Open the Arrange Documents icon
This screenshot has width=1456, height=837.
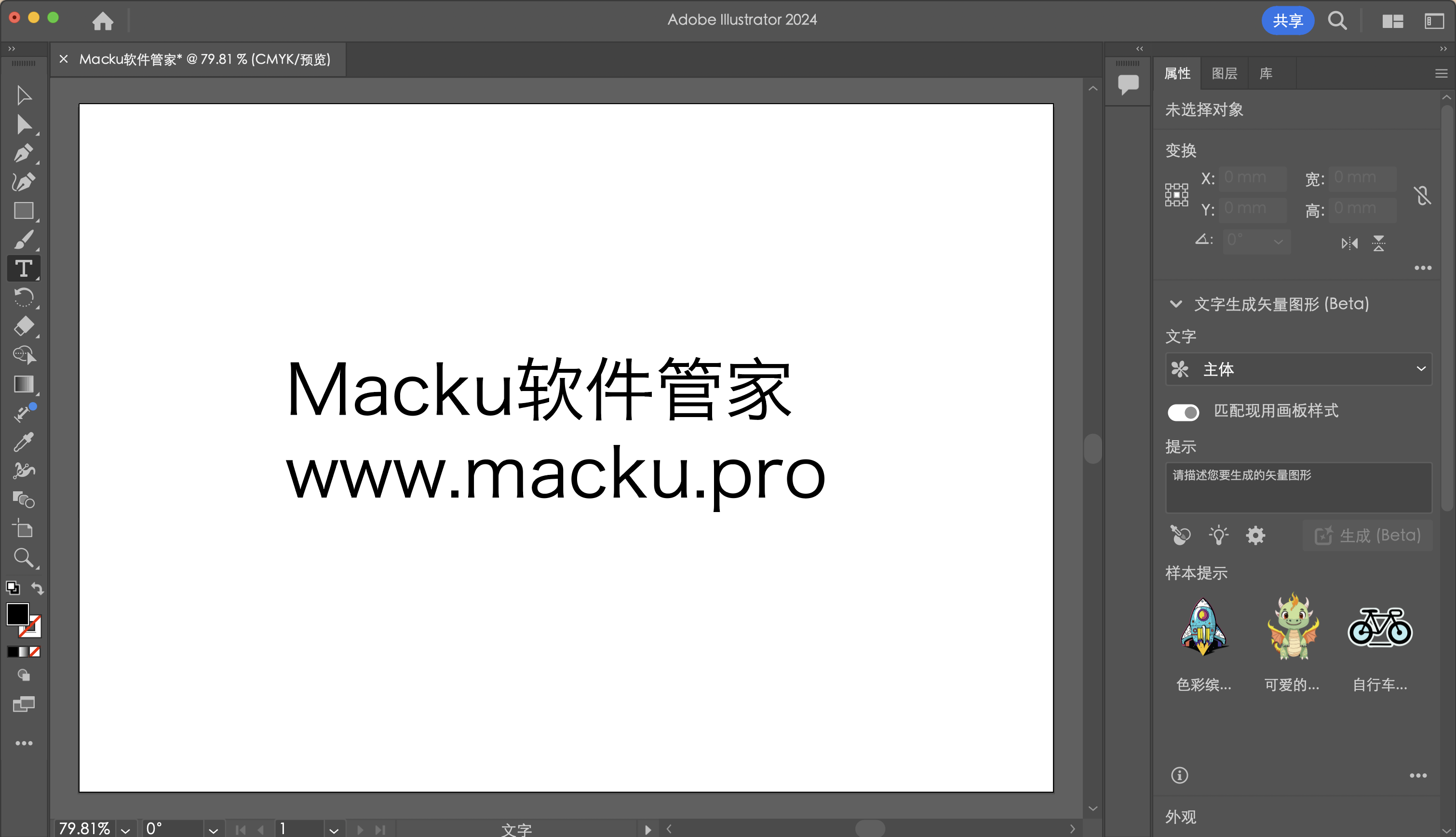click(x=1392, y=21)
